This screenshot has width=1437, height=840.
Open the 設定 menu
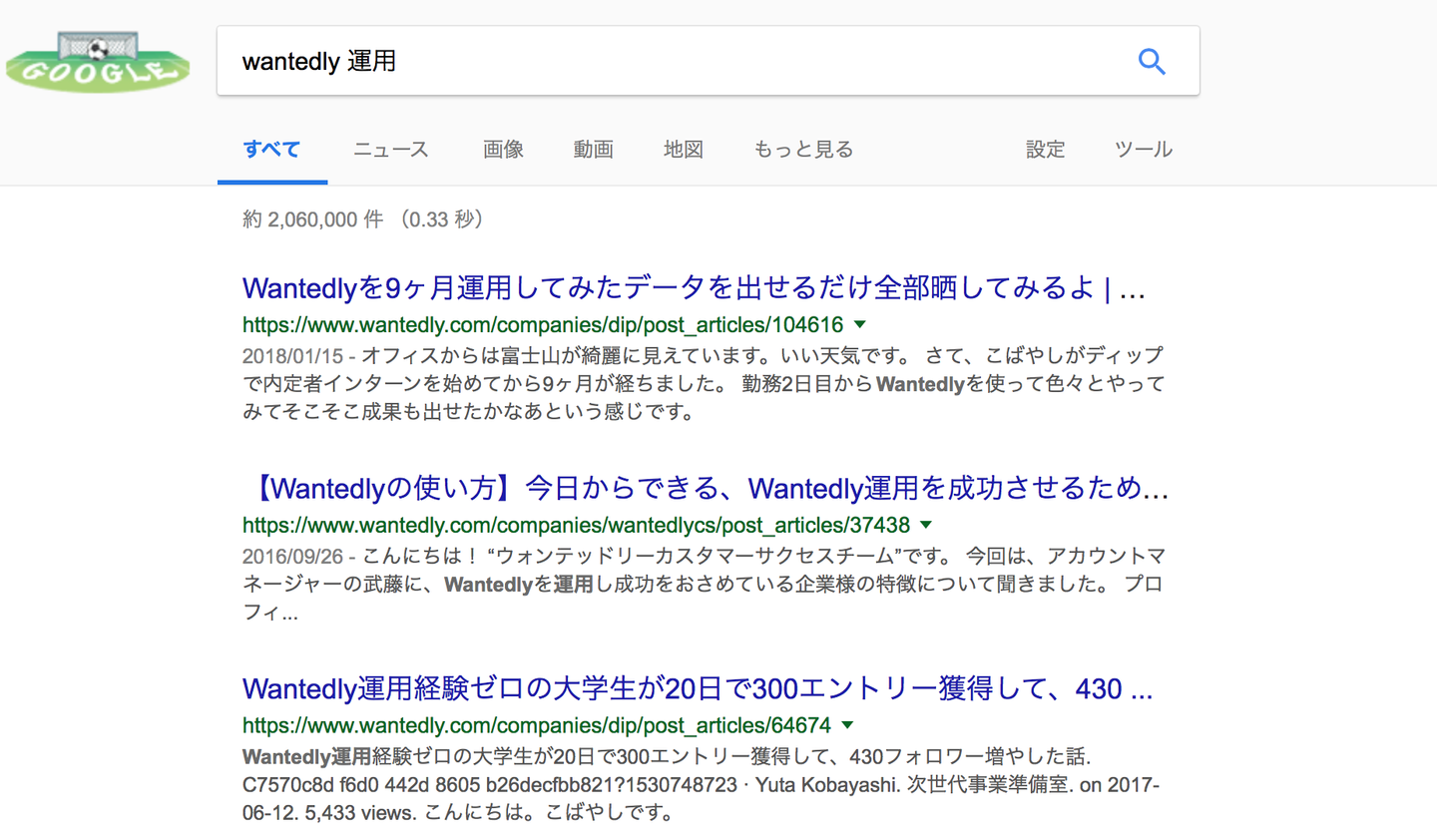point(1046,150)
